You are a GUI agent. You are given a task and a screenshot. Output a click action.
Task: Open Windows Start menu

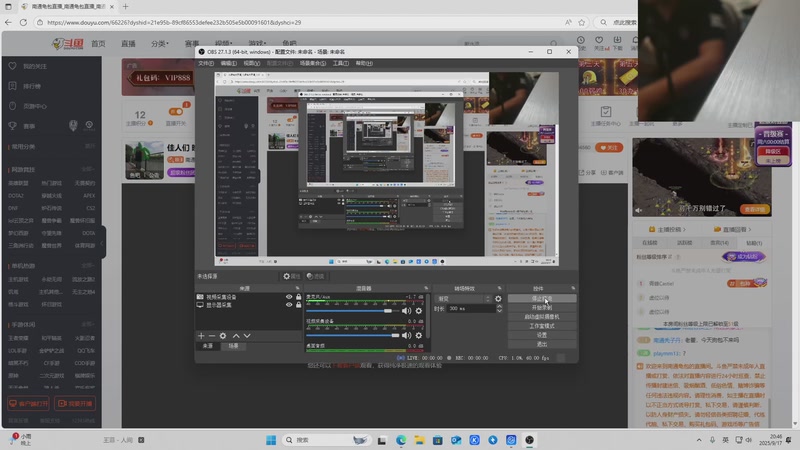[271, 440]
